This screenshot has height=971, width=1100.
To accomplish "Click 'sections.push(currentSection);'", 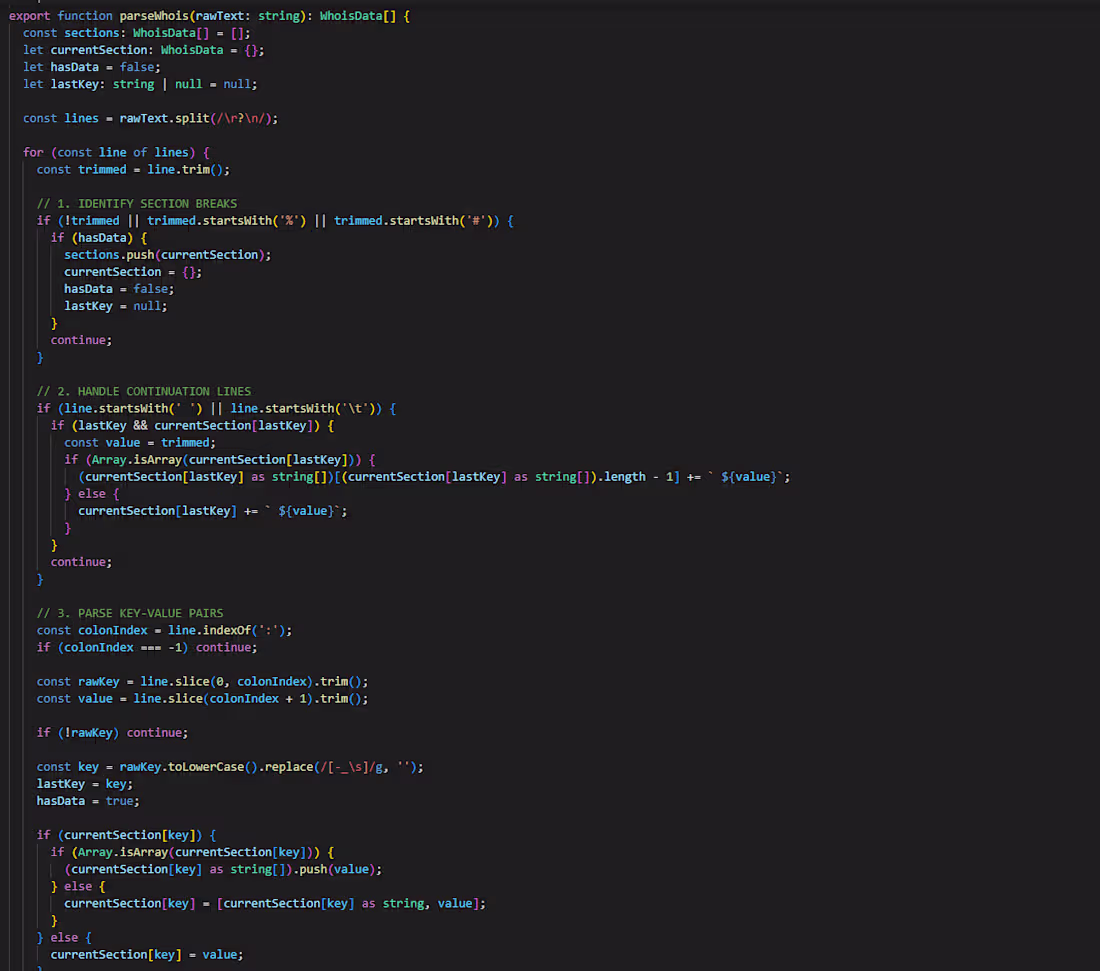I will click(167, 255).
